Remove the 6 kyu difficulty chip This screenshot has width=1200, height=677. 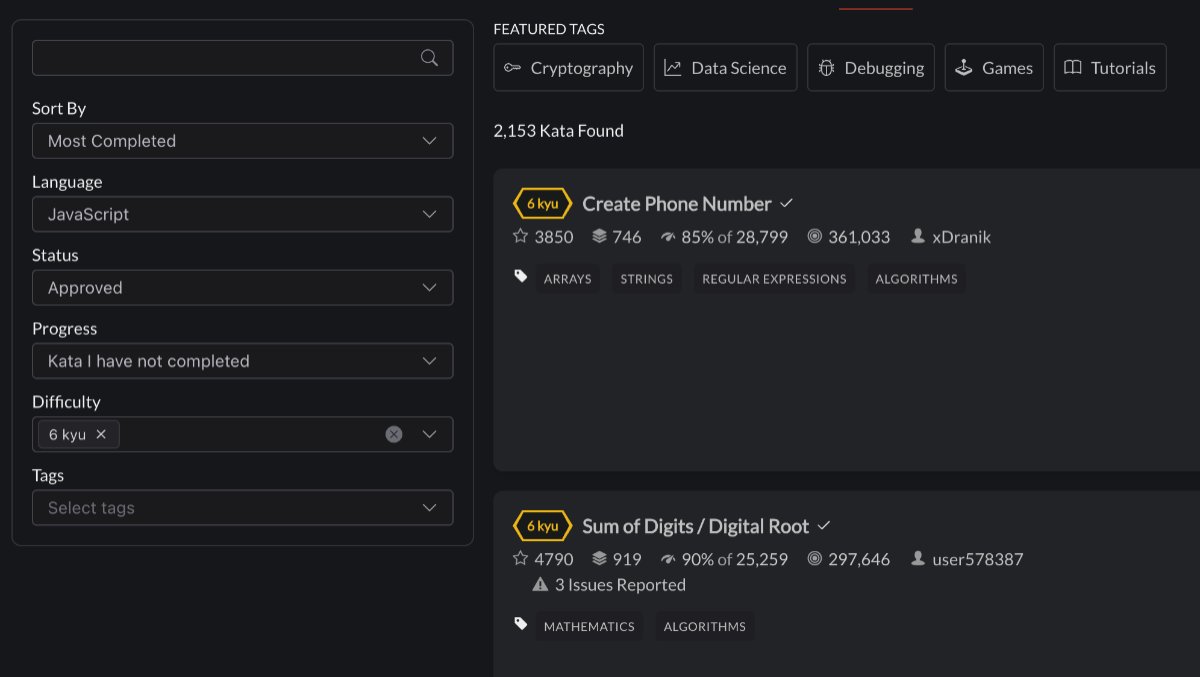click(101, 434)
